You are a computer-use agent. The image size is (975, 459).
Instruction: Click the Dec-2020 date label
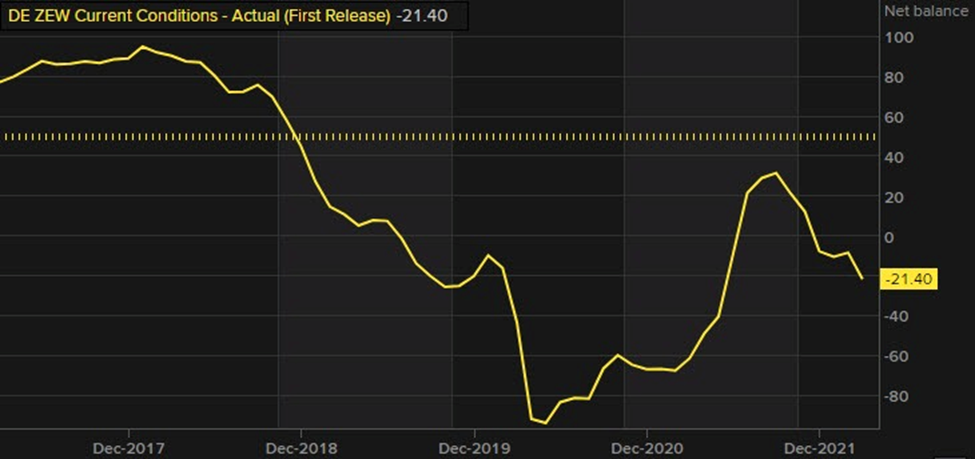pos(646,448)
